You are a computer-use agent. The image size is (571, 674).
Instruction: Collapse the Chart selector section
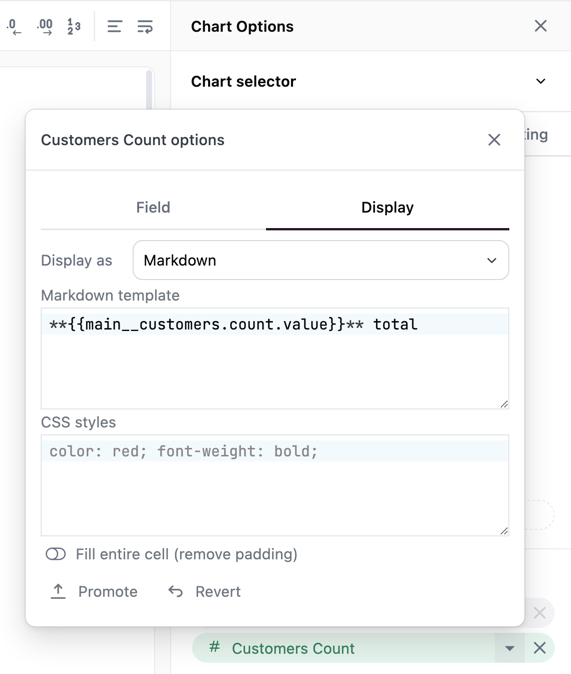[x=540, y=81]
